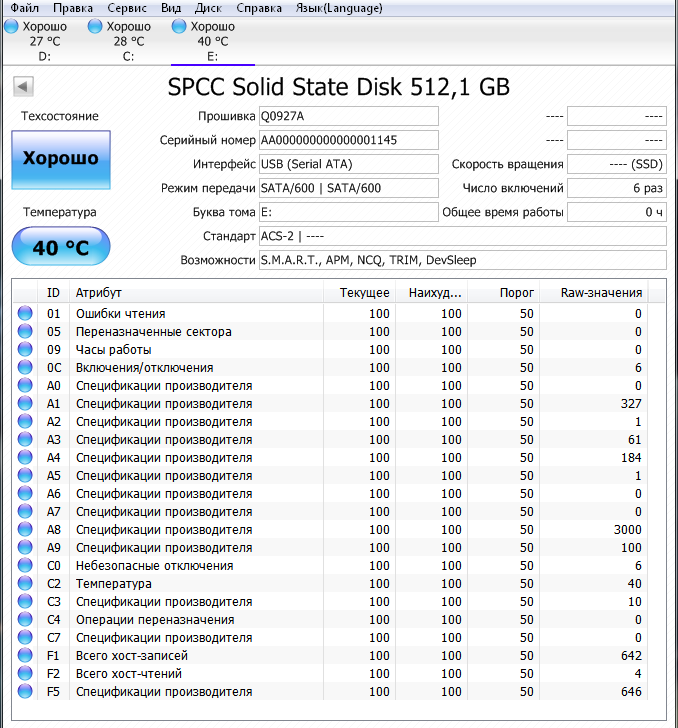
Task: Click status orb for Температура attribute row
Action: coord(25,584)
